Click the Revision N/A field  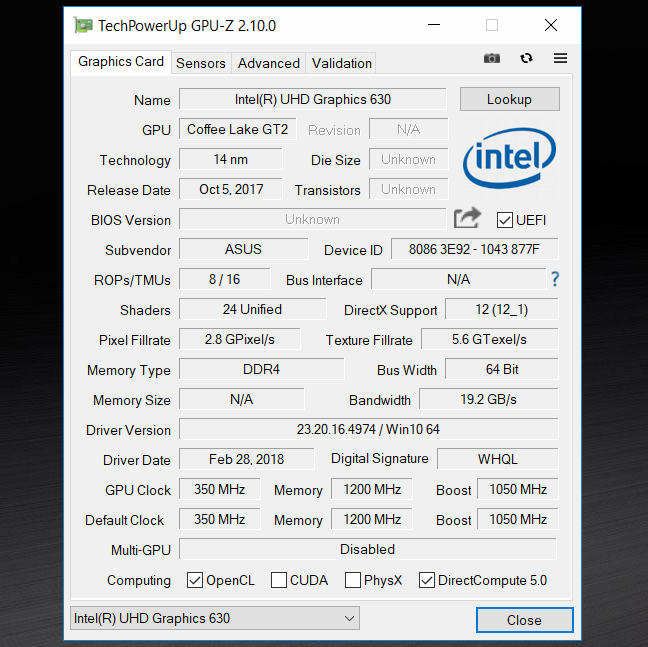[x=409, y=129]
